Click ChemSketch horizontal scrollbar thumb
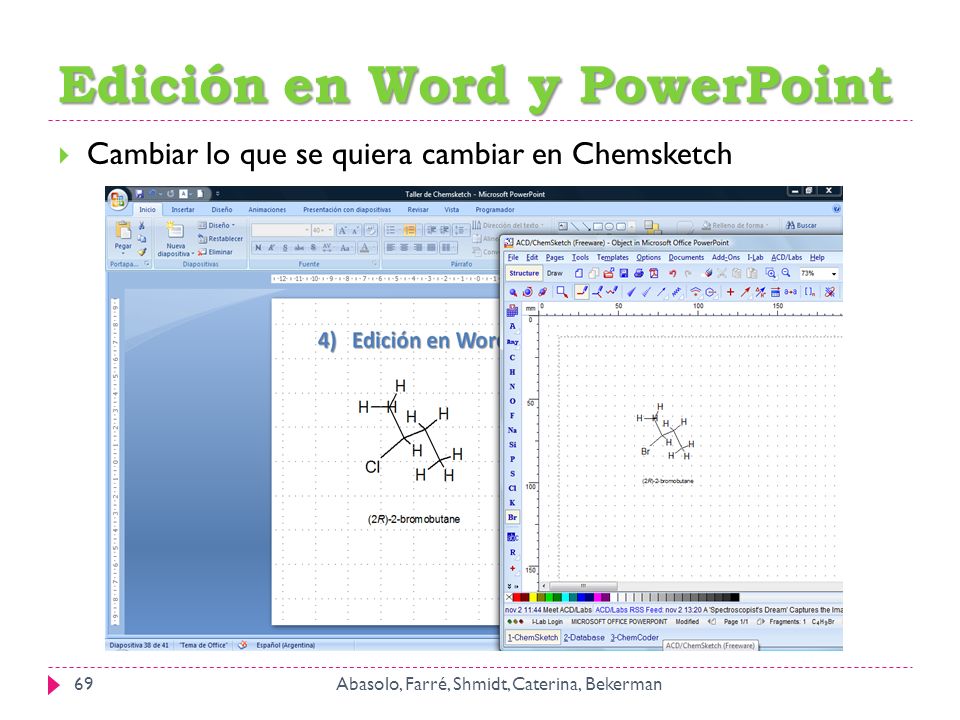This screenshot has height=720, width=960. 583,586
